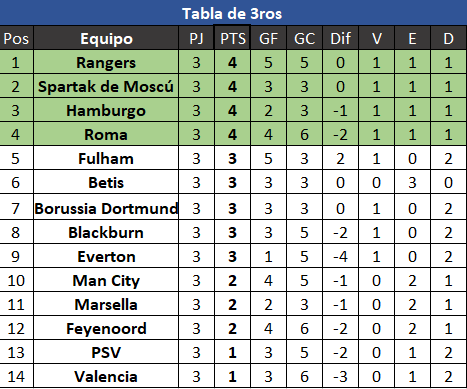Click the PSV team cell
Image resolution: width=467 pixels, height=389 pixels.
click(x=106, y=352)
